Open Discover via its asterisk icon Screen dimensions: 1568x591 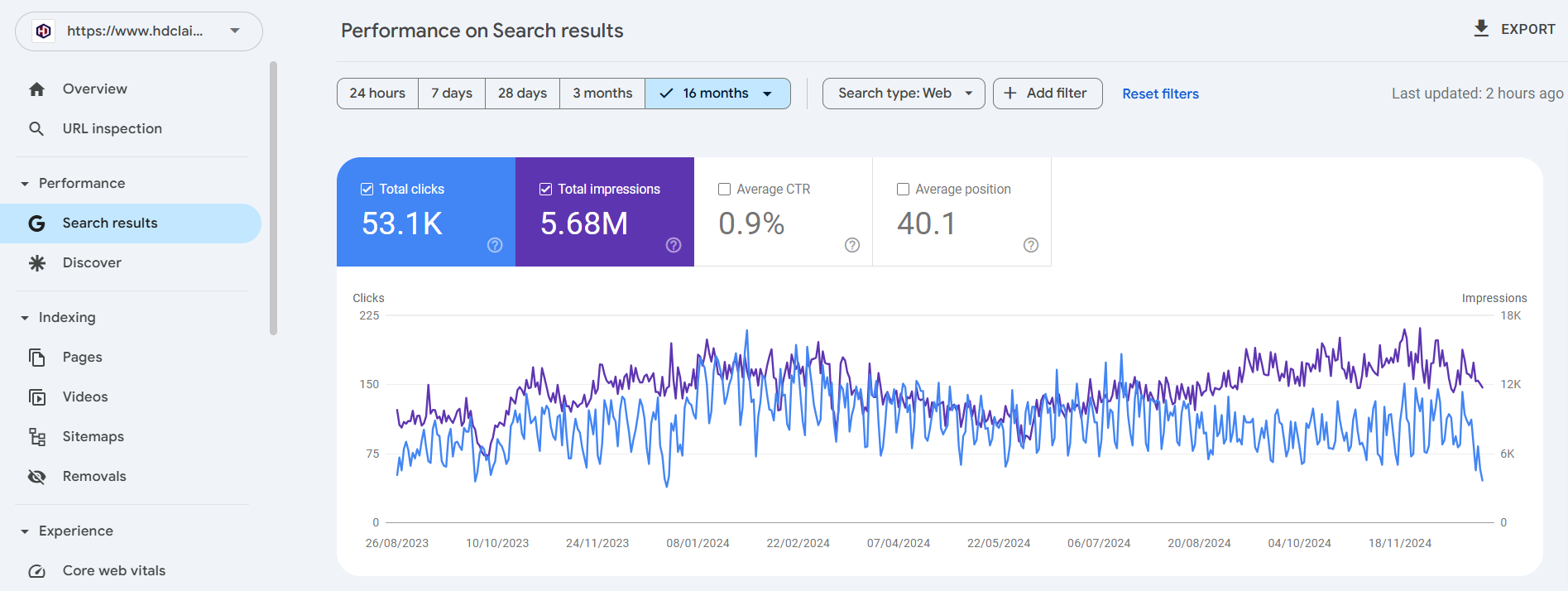pos(36,263)
